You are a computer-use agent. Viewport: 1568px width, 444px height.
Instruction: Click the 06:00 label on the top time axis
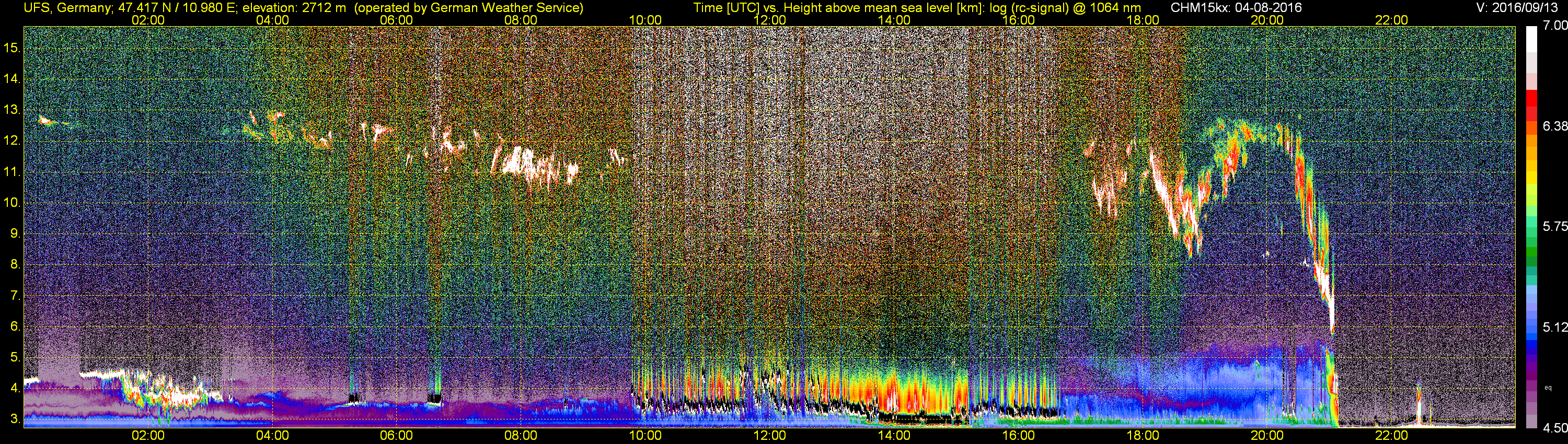(396, 20)
